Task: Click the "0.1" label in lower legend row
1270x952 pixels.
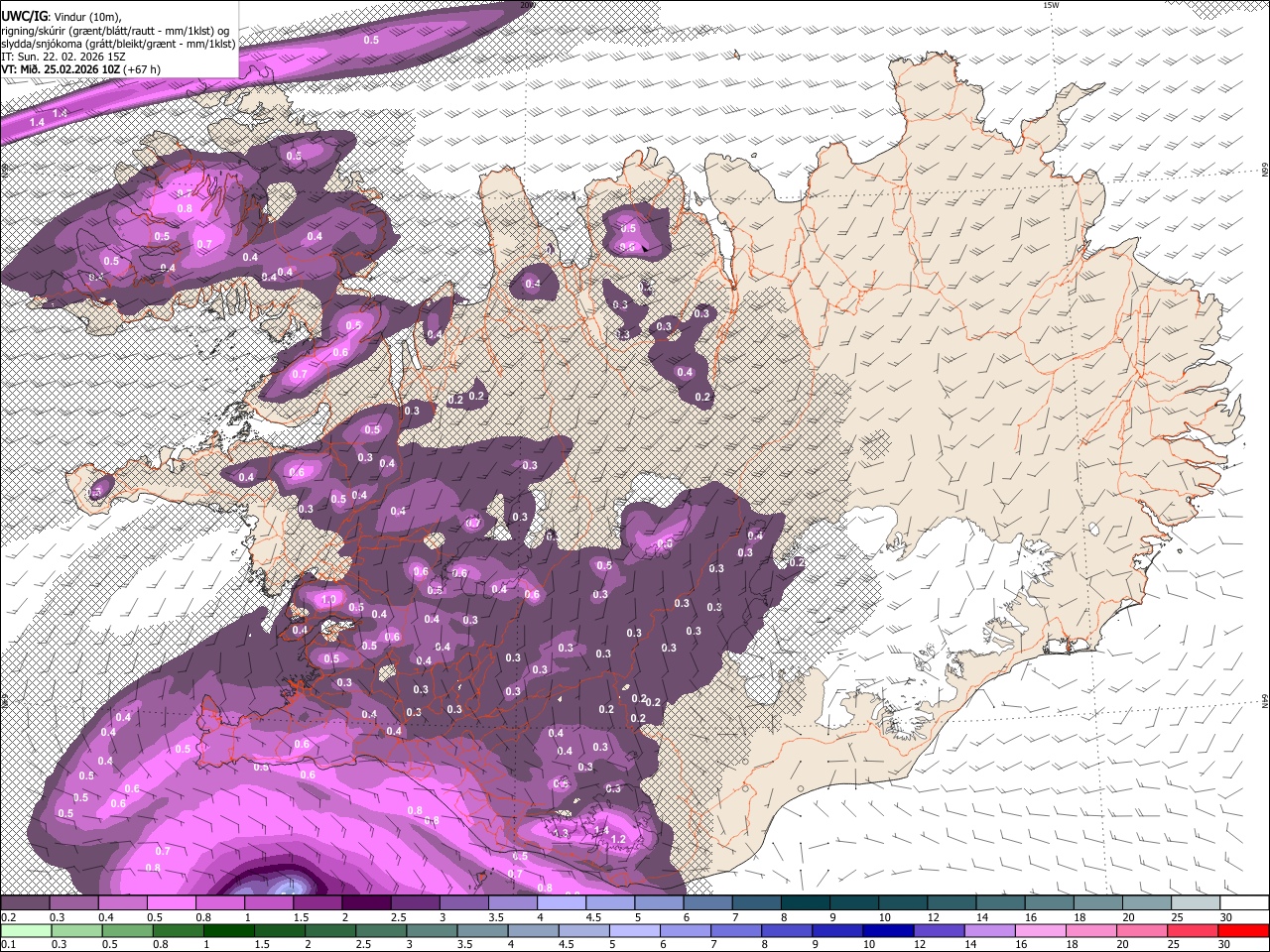Action: click(x=9, y=944)
